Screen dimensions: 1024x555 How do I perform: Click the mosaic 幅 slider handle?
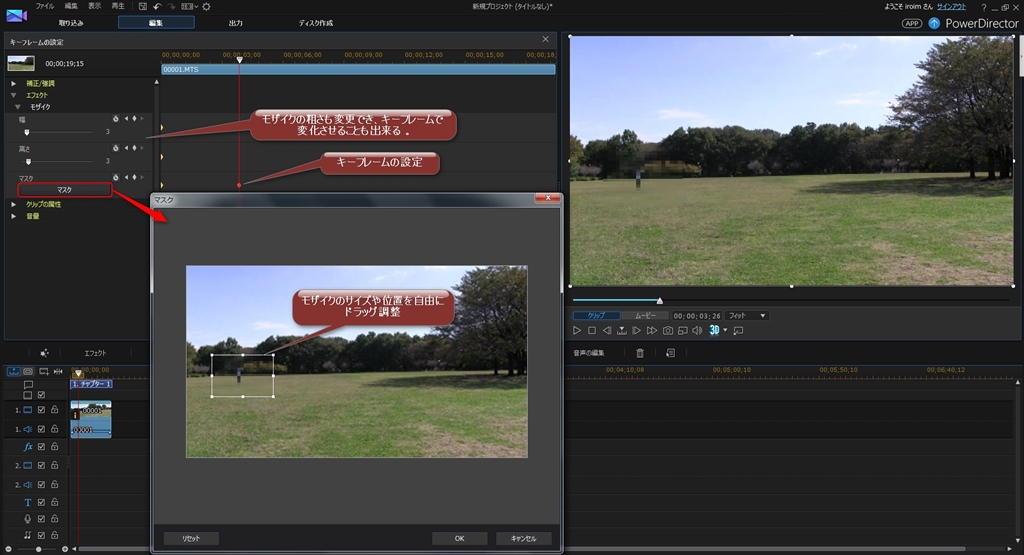27,132
